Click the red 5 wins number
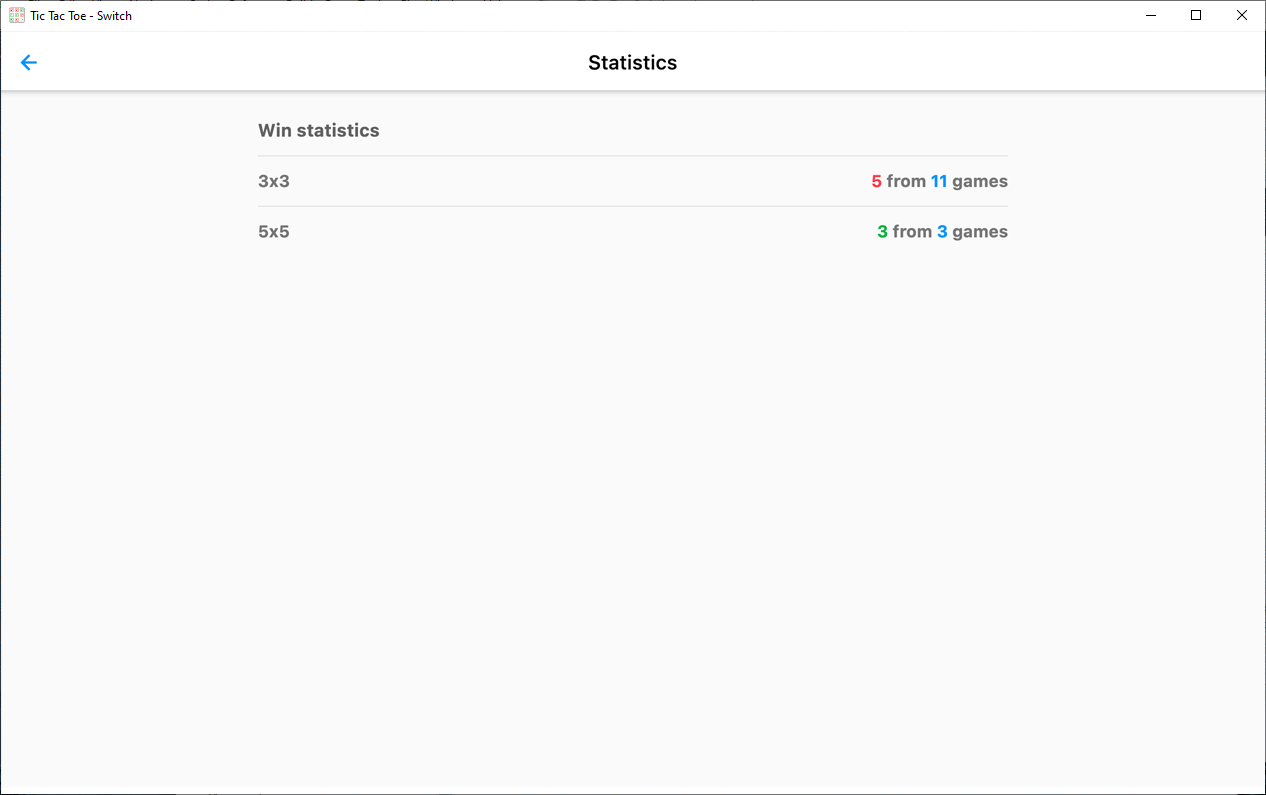This screenshot has height=795, width=1266. pos(877,182)
